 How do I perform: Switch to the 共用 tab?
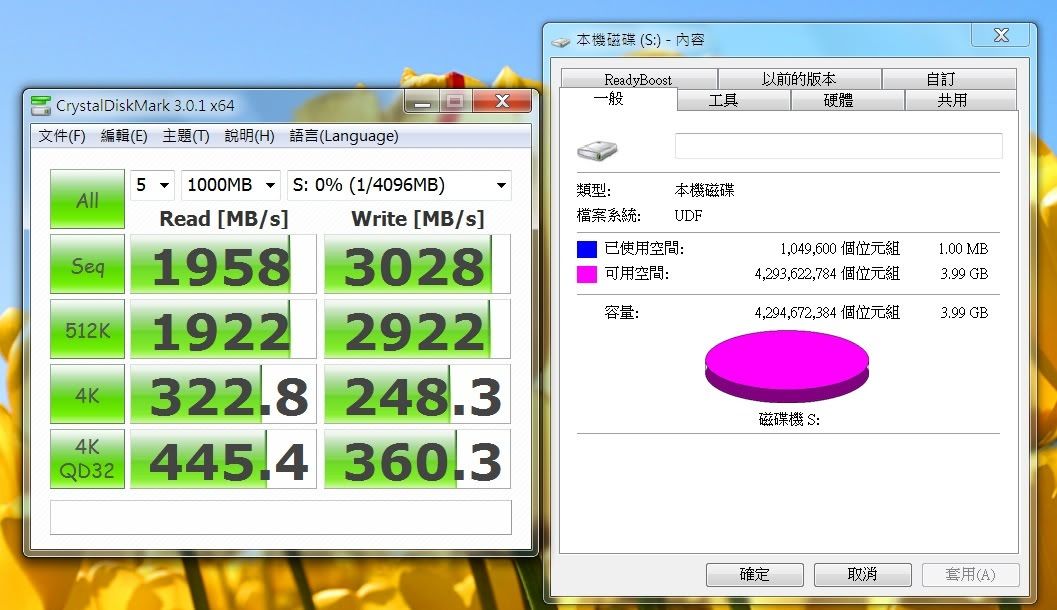point(961,100)
